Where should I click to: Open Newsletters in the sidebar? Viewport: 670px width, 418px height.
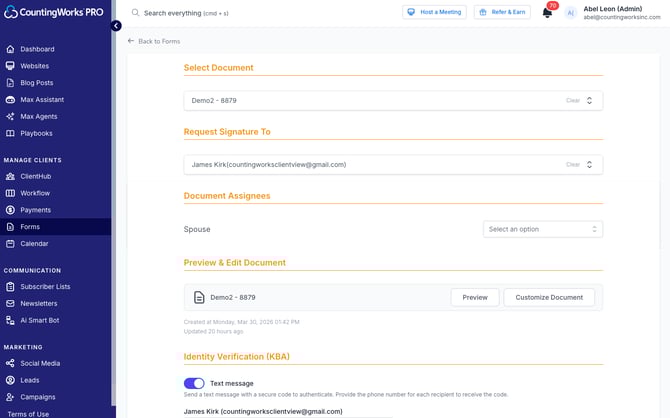pos(39,303)
